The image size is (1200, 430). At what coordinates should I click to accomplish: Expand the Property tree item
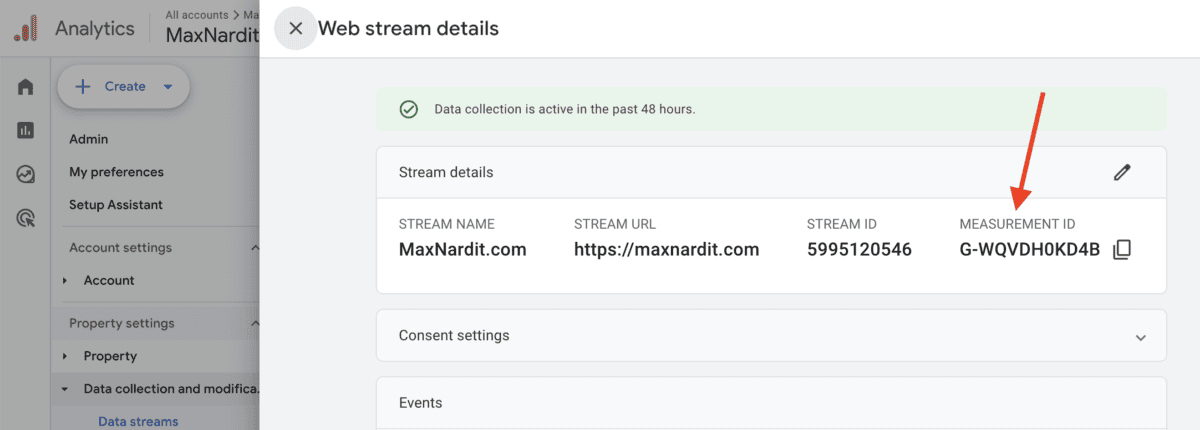click(x=65, y=356)
